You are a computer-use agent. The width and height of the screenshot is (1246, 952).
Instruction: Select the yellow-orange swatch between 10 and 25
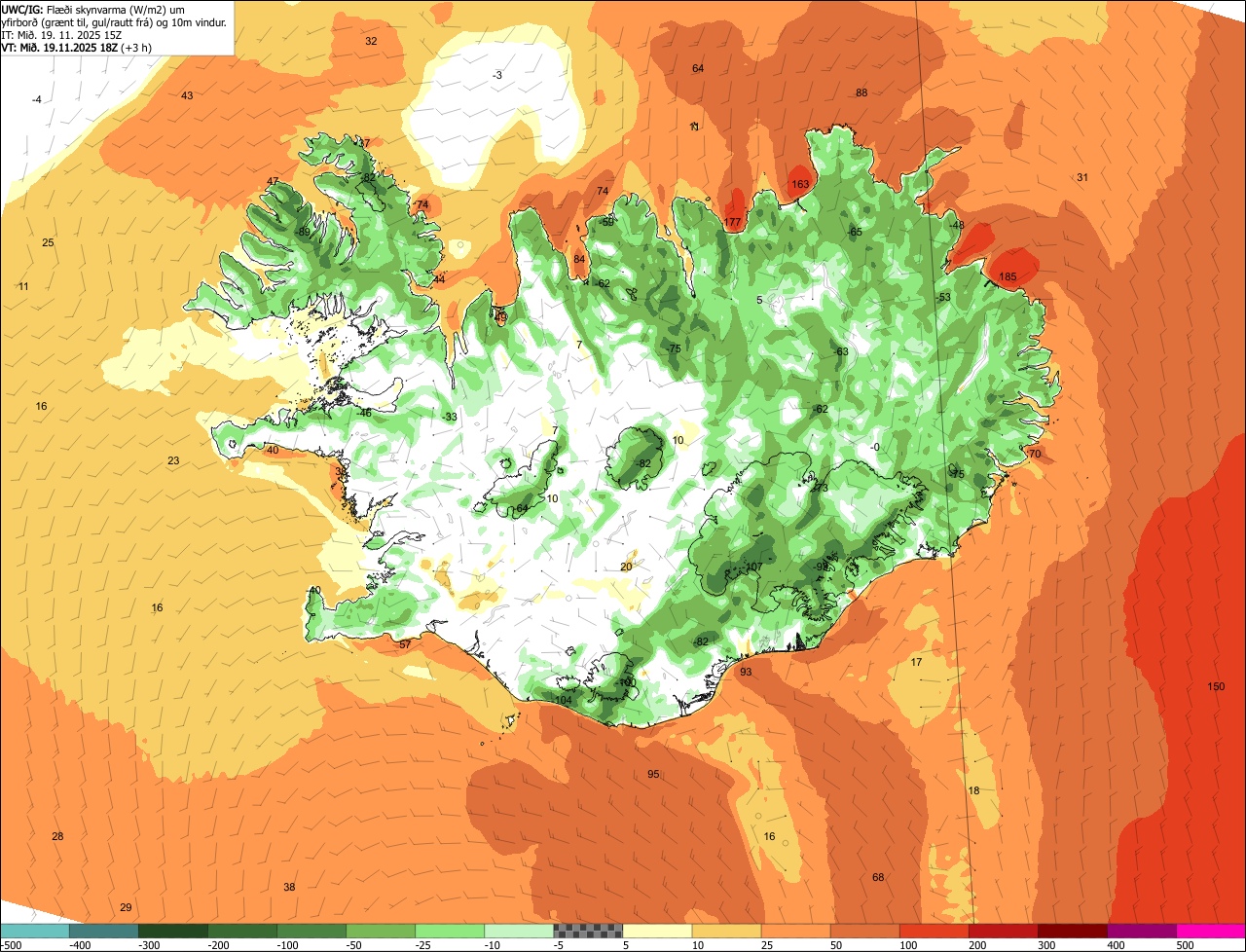click(x=725, y=931)
